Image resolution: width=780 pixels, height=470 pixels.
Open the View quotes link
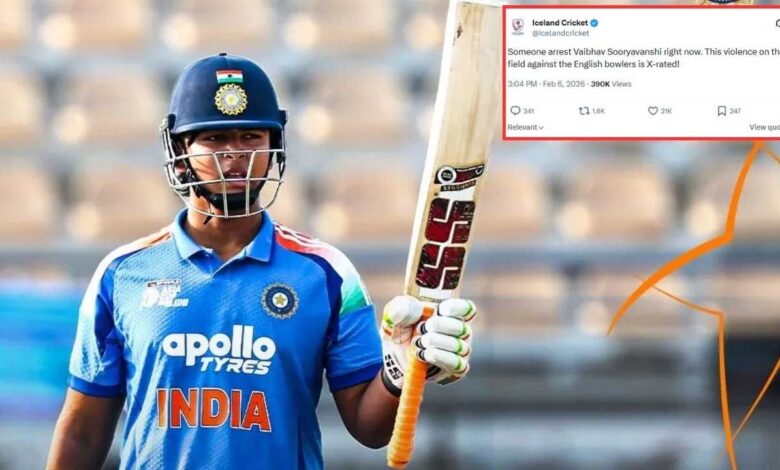tap(765, 127)
